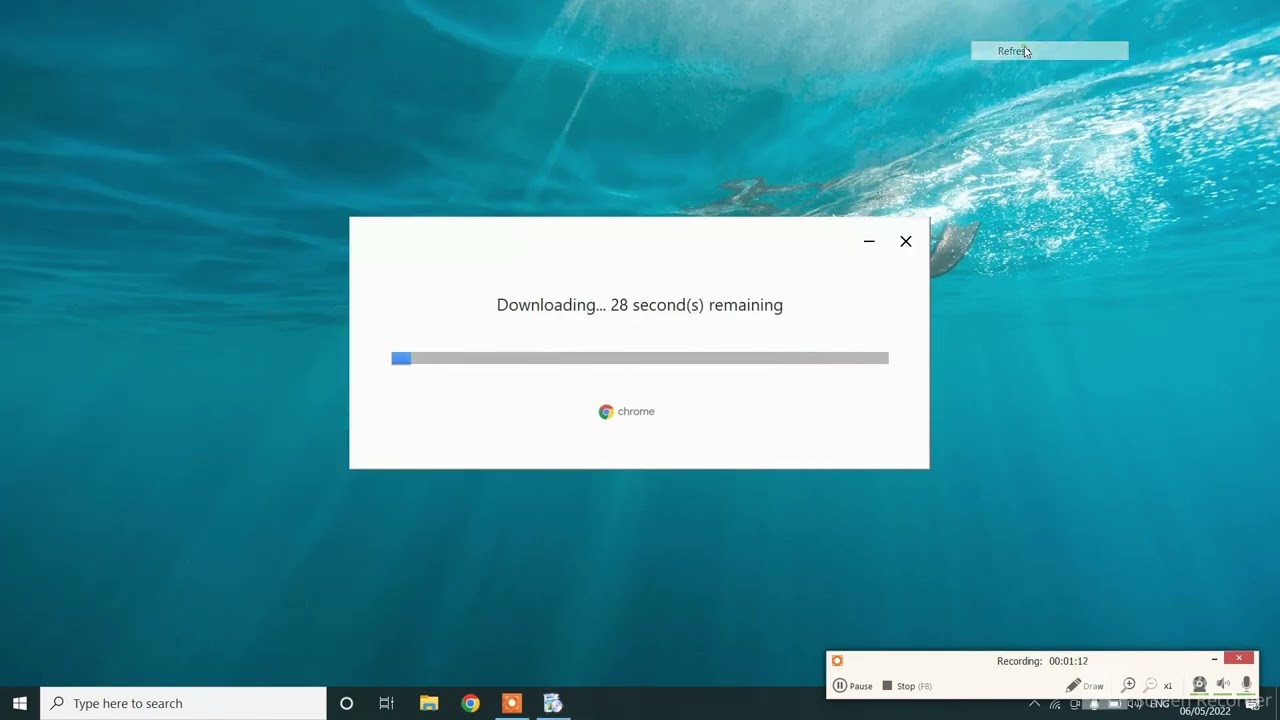1280x720 pixels.
Task: Toggle microphone in recorder toolbar
Action: pos(1246,685)
